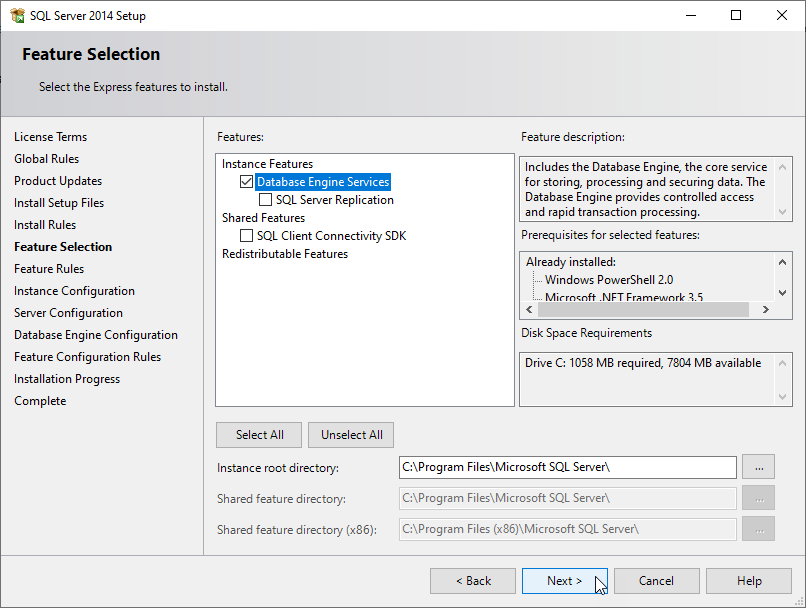Browse for instance root directory folder
This screenshot has width=806, height=608.
click(x=759, y=467)
